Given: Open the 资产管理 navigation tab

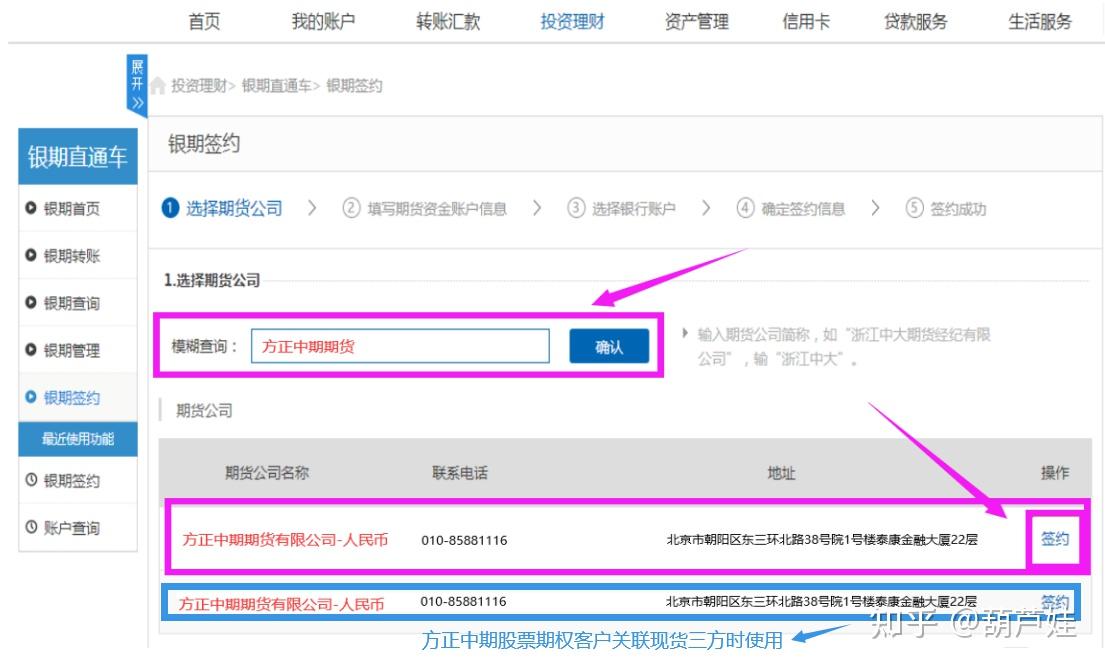Looking at the screenshot, I should tap(697, 22).
